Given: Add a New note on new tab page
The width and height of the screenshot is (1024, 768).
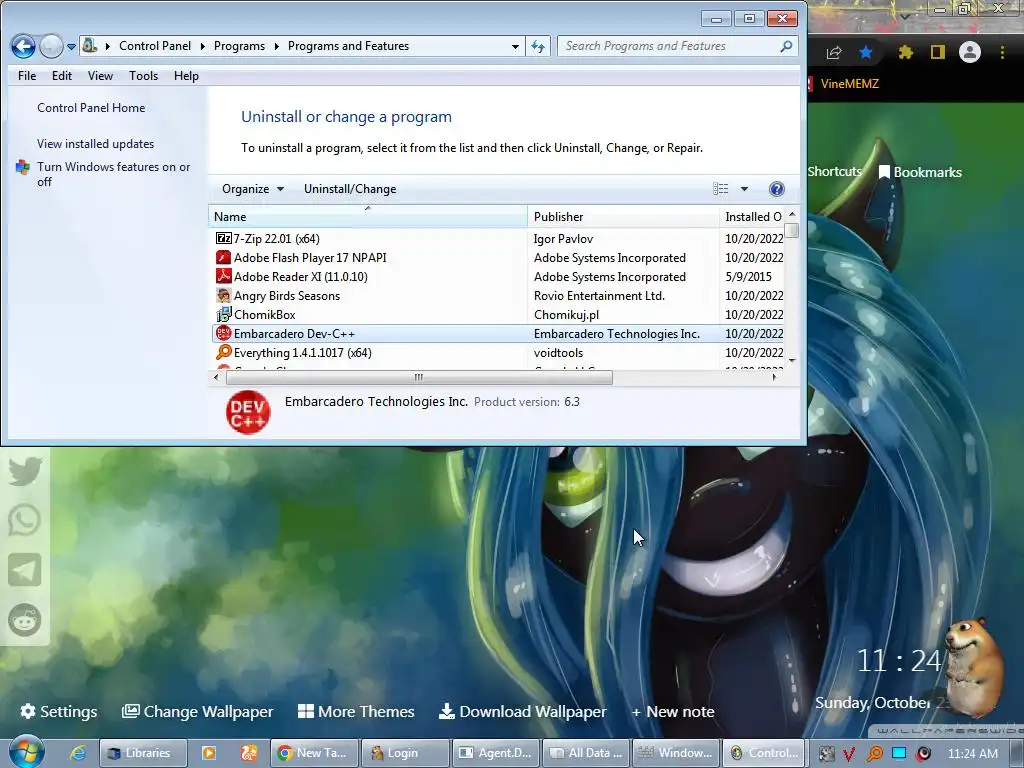Looking at the screenshot, I should pos(673,711).
